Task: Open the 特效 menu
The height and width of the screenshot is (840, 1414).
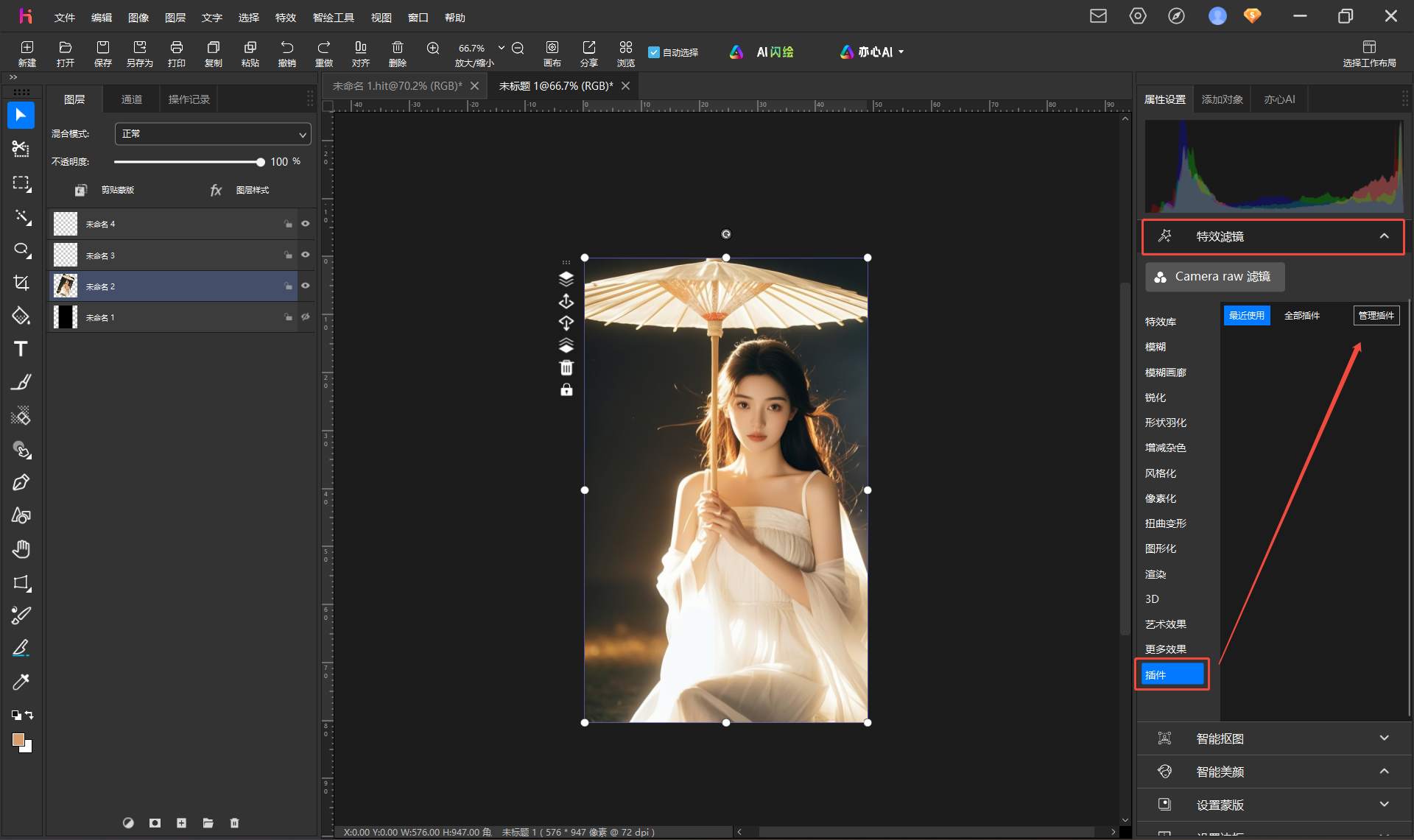Action: tap(286, 18)
